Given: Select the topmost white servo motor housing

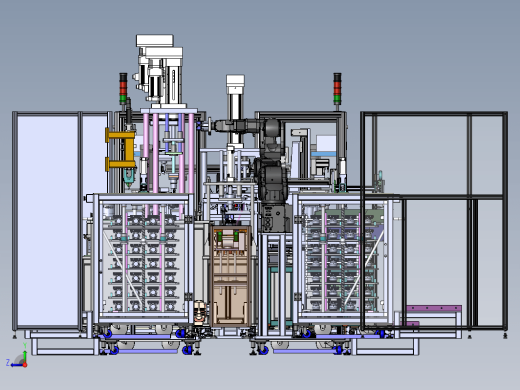Looking at the screenshot, I should point(155,41).
